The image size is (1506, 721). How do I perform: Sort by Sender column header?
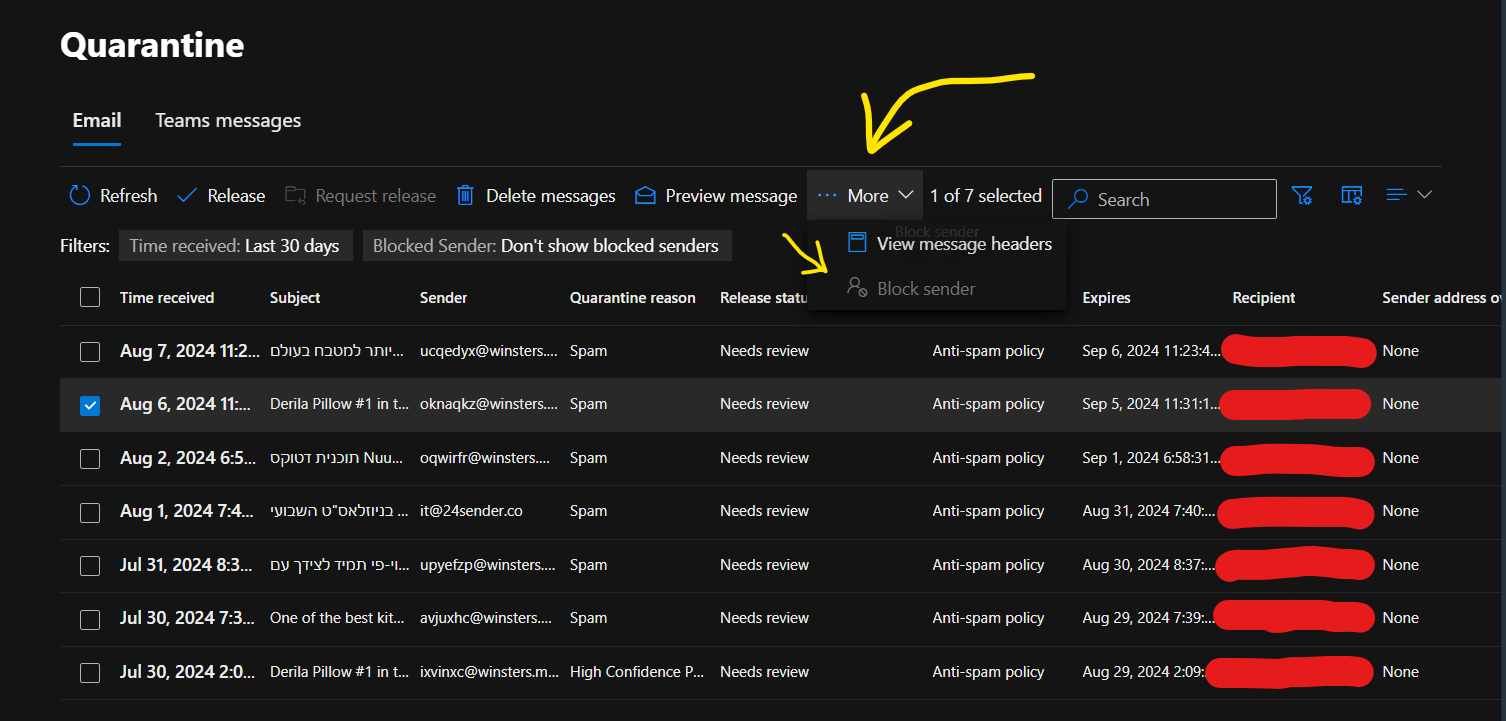(443, 297)
